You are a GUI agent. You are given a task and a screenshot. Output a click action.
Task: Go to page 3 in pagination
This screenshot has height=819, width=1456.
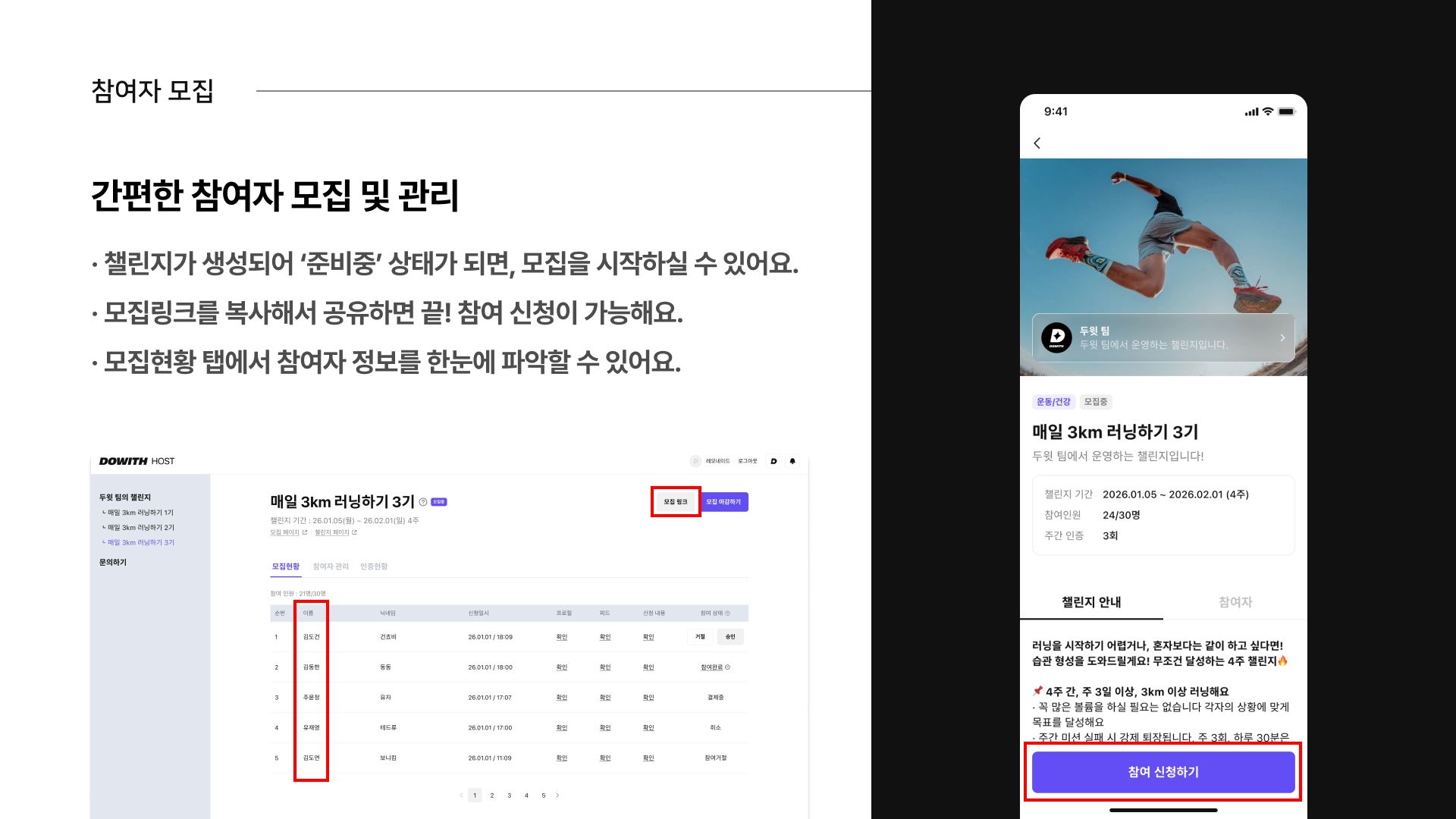click(x=509, y=795)
